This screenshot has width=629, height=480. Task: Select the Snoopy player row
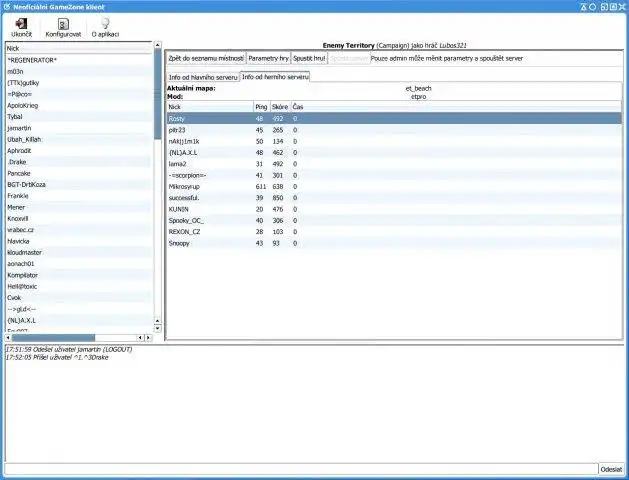pos(394,243)
